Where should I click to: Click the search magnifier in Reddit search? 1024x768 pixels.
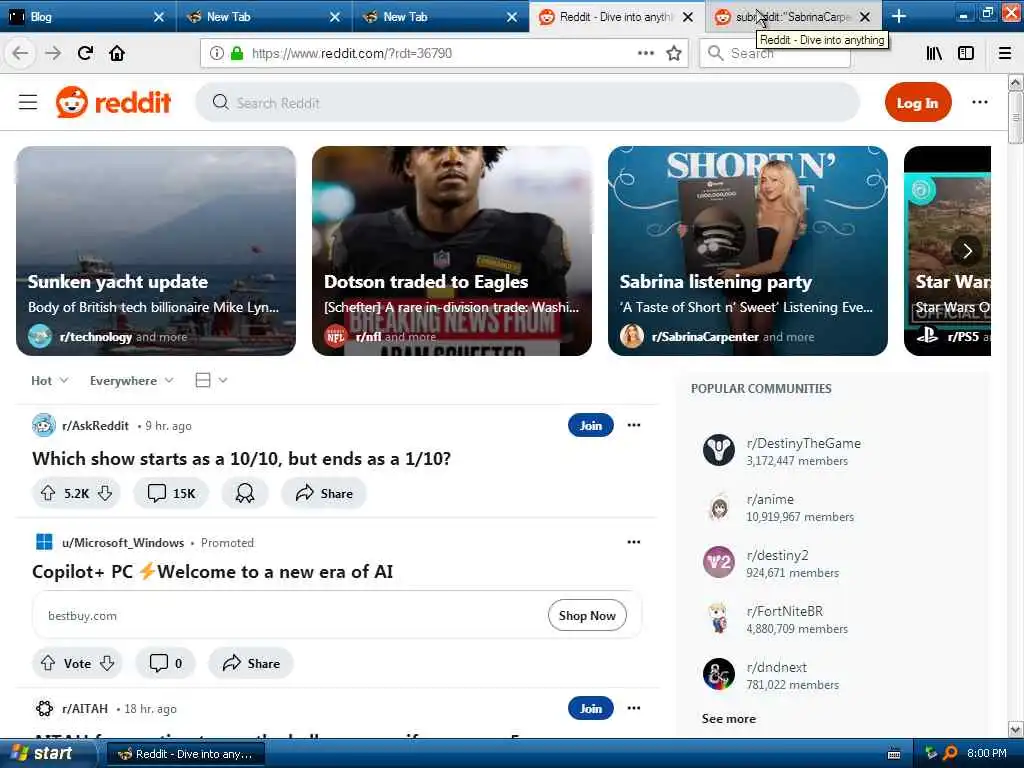[x=221, y=103]
